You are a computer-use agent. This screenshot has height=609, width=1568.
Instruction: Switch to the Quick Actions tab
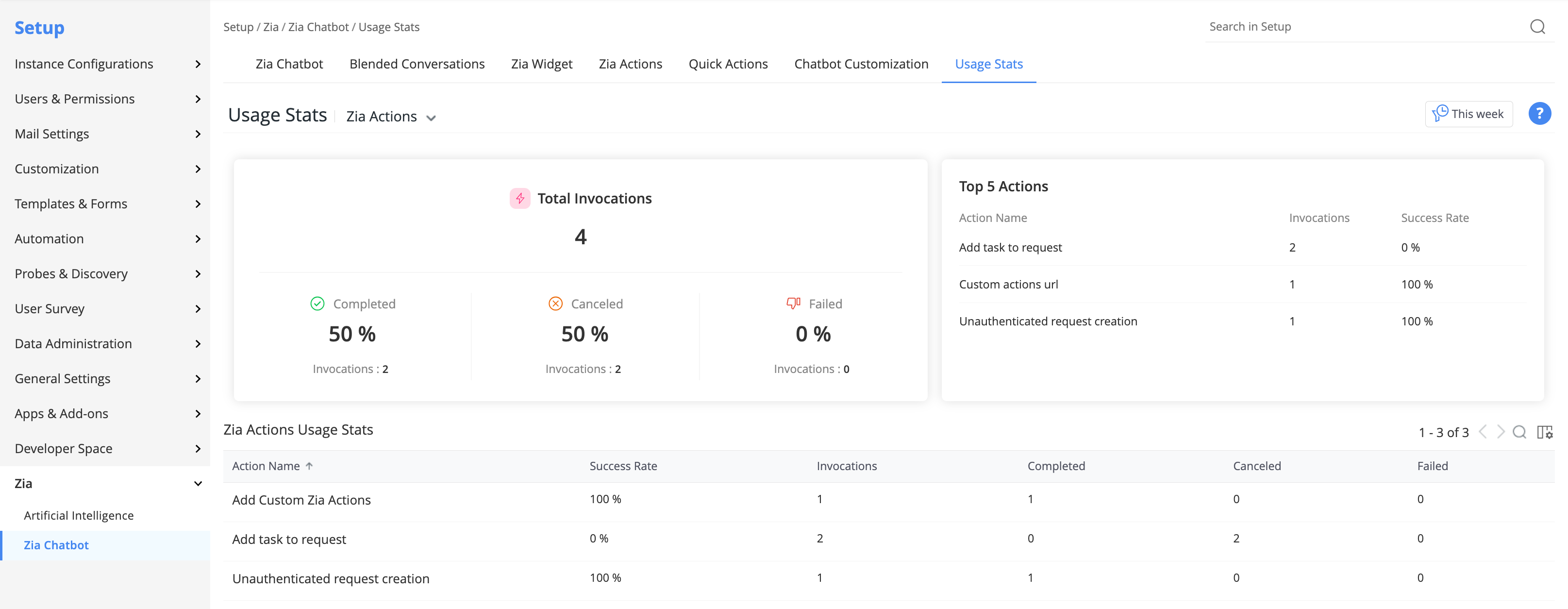pos(728,64)
